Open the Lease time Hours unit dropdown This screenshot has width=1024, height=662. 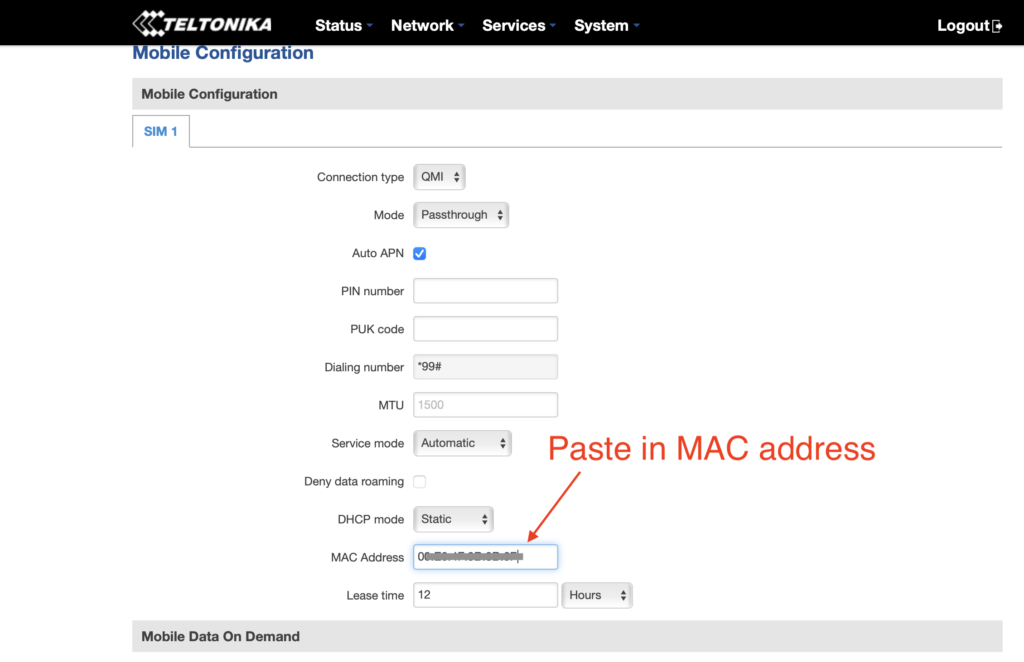pos(597,595)
